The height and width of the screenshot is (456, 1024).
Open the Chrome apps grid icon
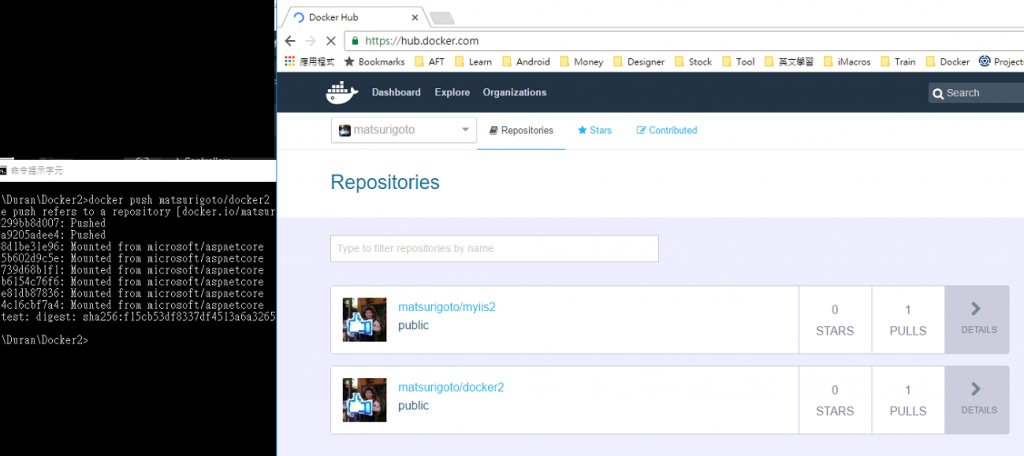tap(290, 61)
